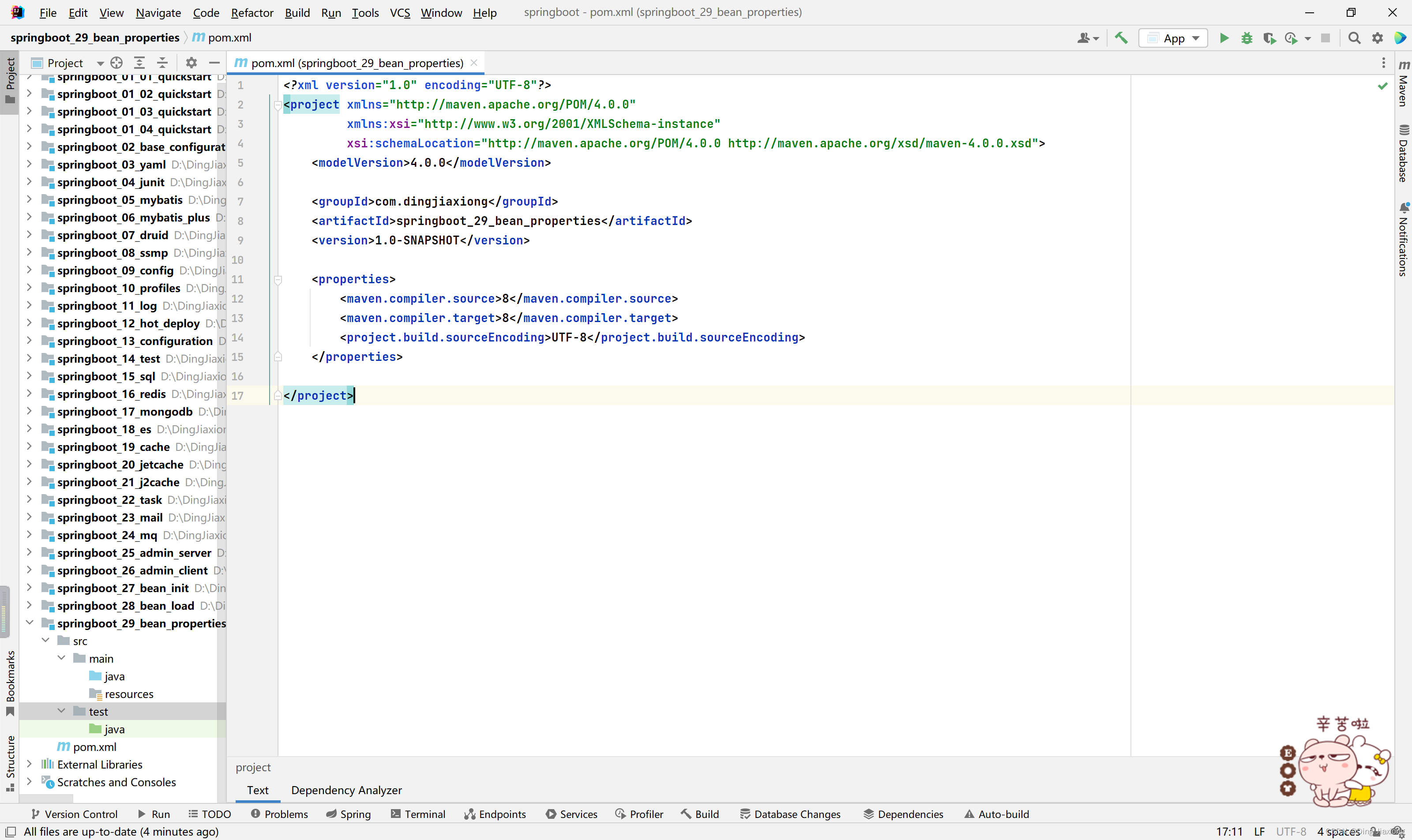Open Search Everywhere magnifier icon

tap(1354, 38)
